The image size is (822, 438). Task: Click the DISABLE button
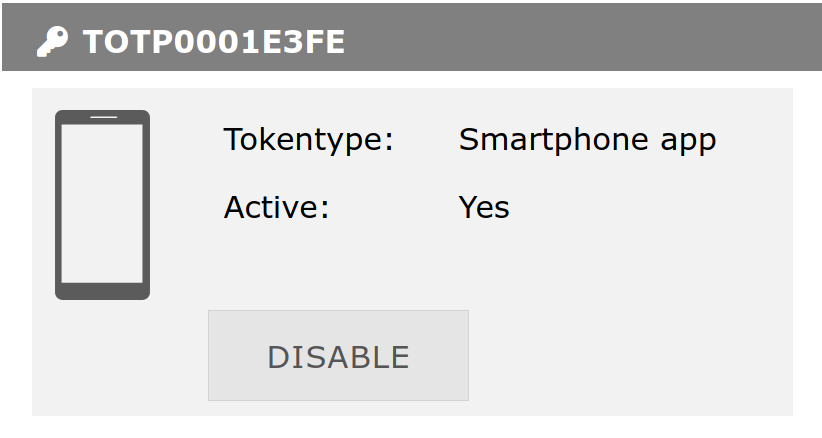[338, 356]
